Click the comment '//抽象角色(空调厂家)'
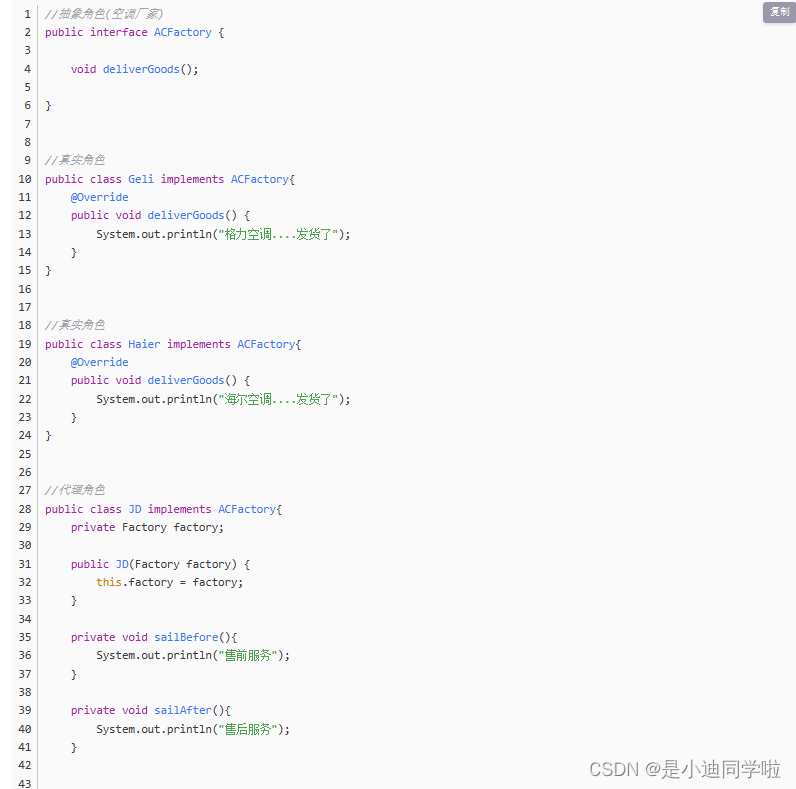 [104, 14]
